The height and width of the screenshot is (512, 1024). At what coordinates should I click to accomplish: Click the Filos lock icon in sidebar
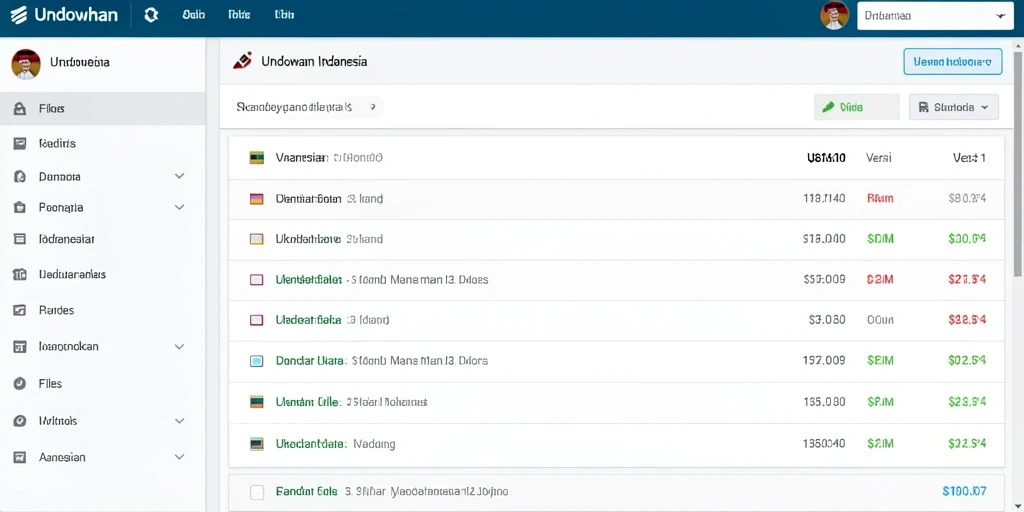click(x=20, y=108)
